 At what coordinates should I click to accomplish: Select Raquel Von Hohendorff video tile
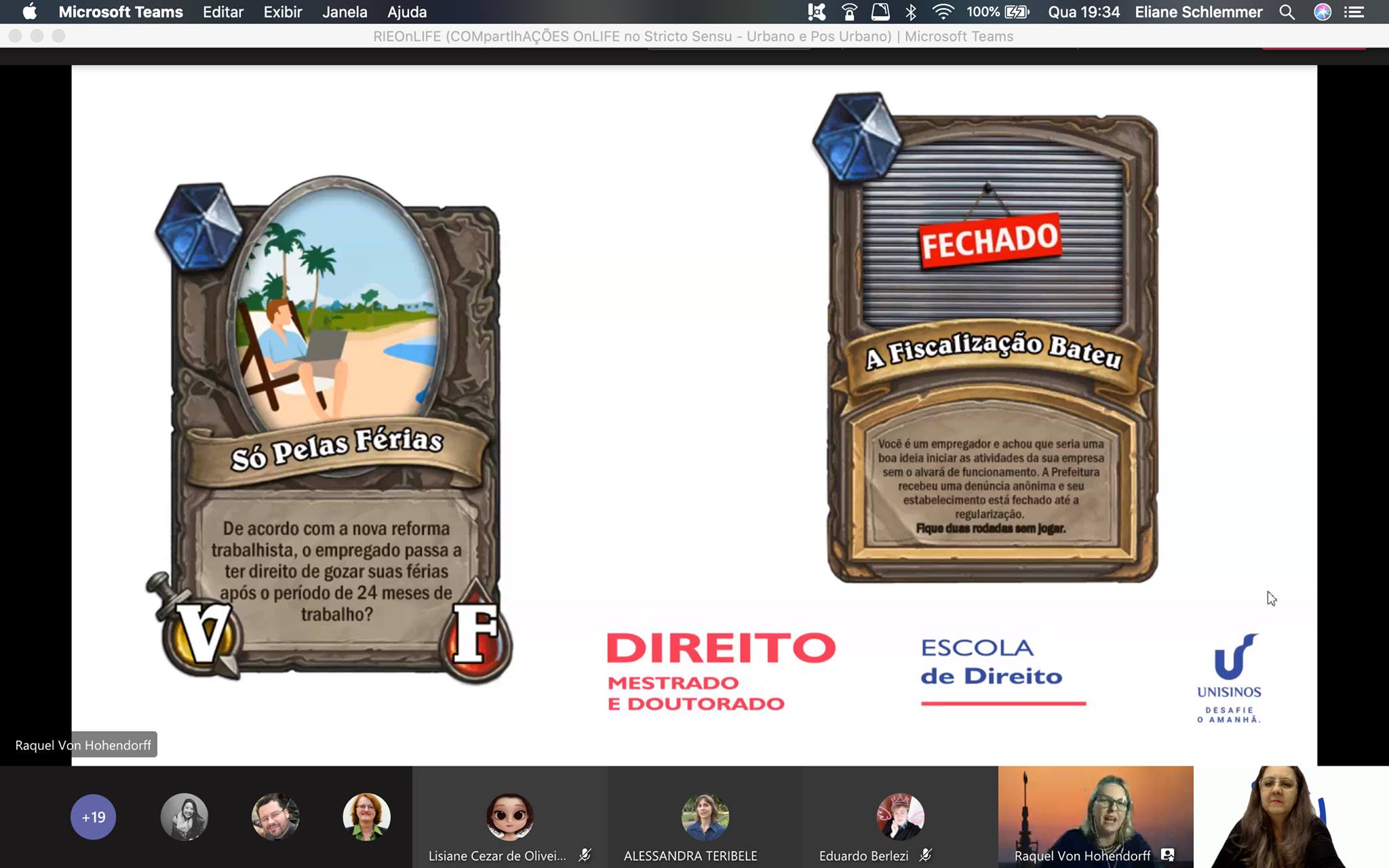click(x=1095, y=817)
